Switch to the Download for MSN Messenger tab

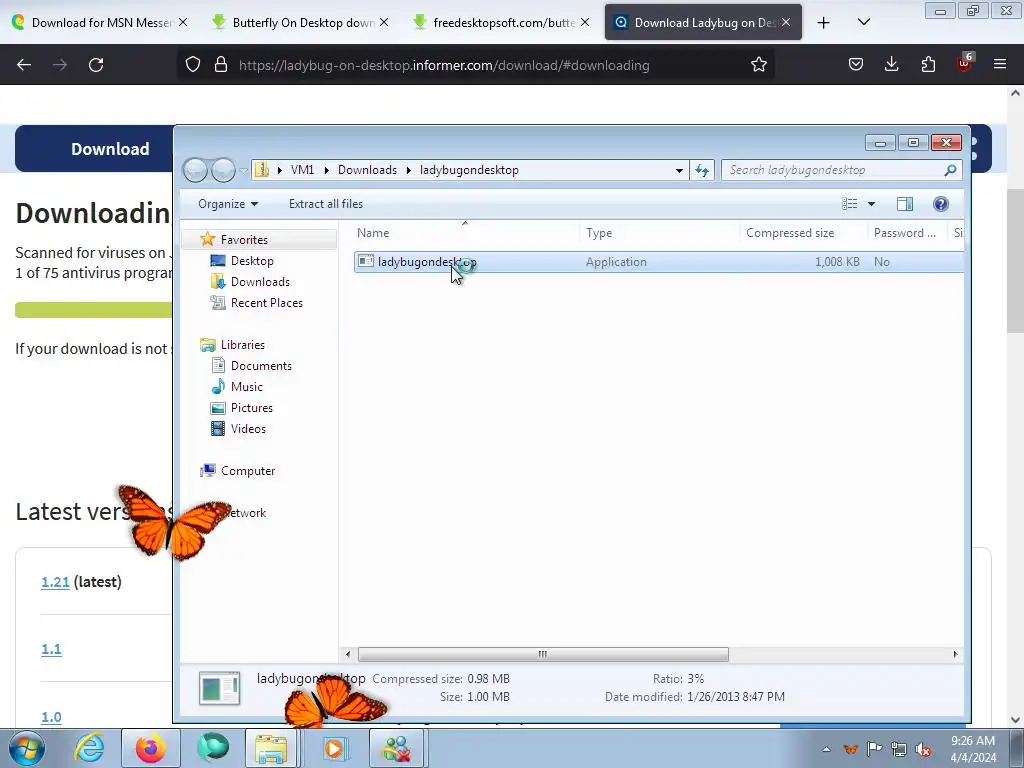(x=101, y=22)
